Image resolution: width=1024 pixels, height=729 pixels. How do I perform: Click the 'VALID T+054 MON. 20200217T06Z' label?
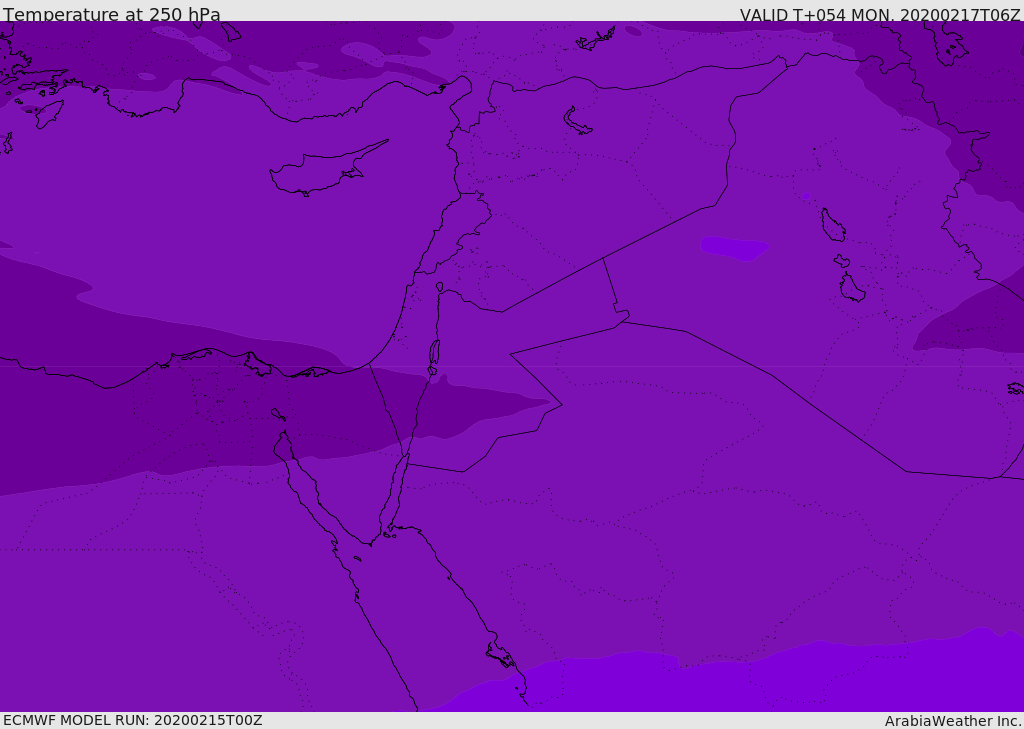tap(880, 14)
